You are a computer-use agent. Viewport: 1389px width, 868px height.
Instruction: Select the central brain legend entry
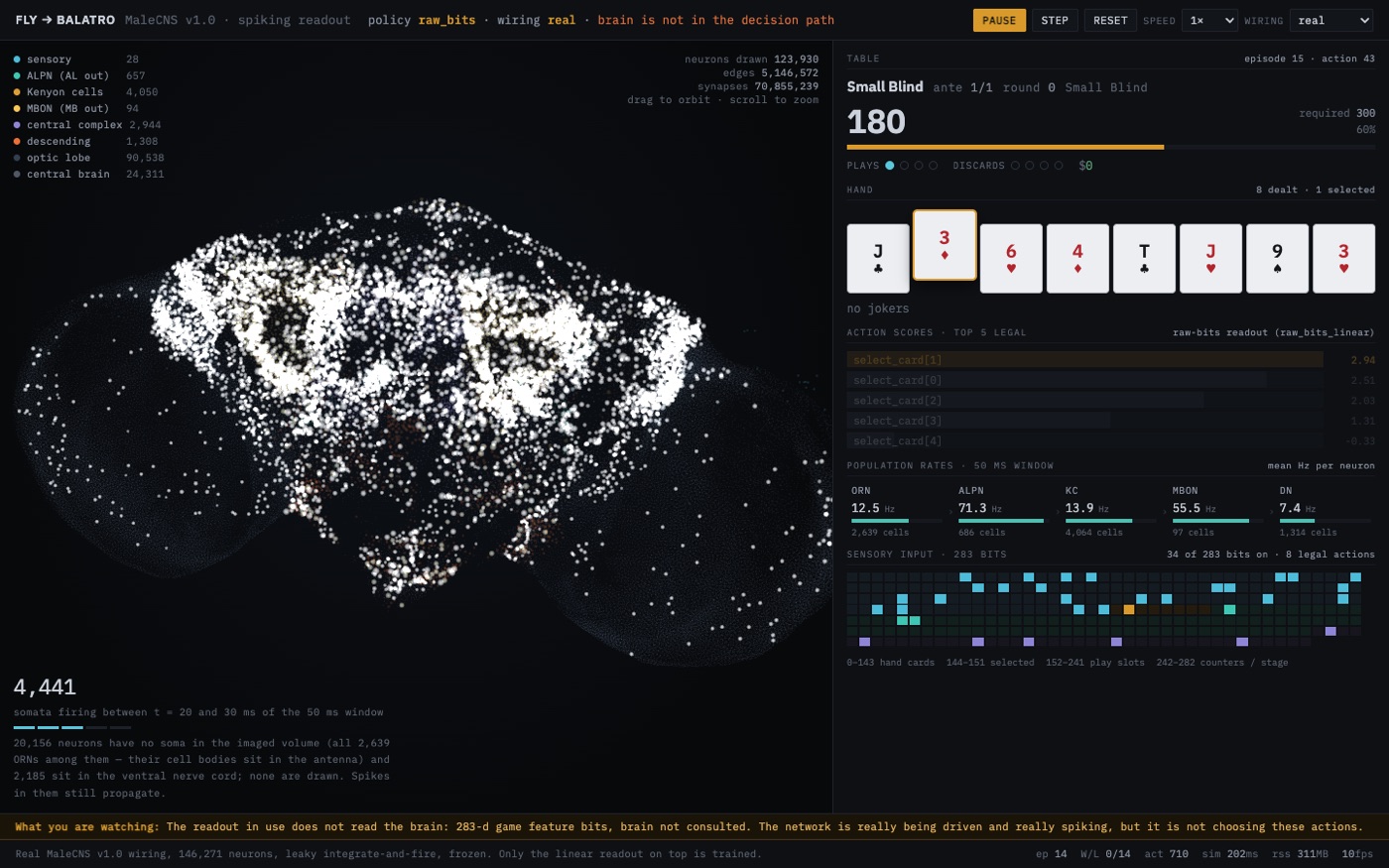coord(88,174)
